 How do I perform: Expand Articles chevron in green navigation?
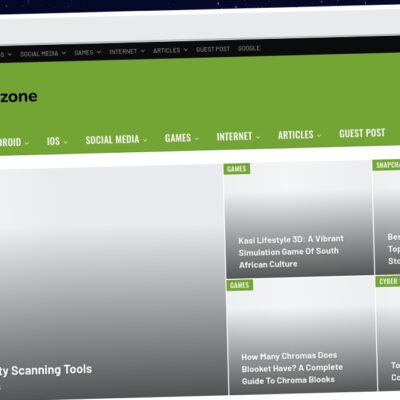(x=319, y=136)
